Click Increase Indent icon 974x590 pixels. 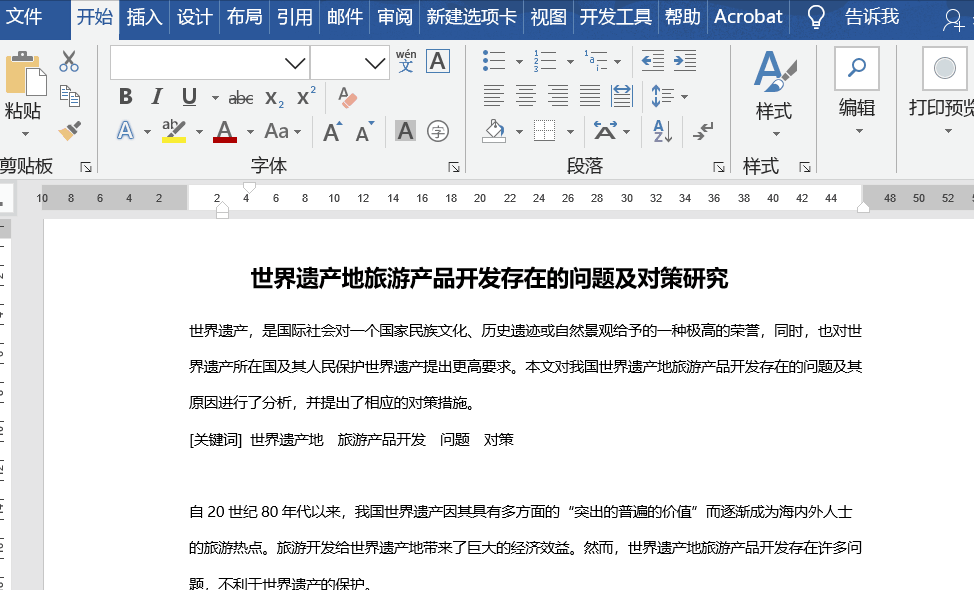(685, 61)
